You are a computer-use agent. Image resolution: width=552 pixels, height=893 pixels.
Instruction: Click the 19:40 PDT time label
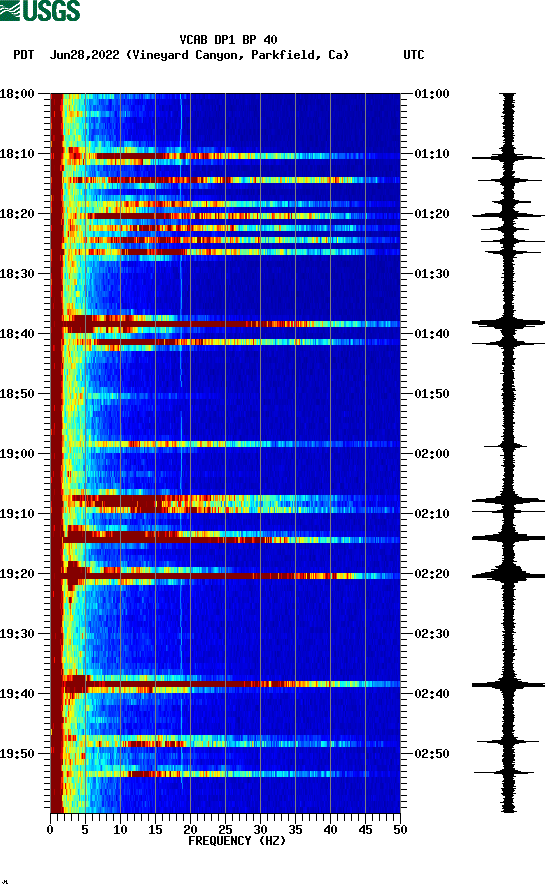point(17,694)
